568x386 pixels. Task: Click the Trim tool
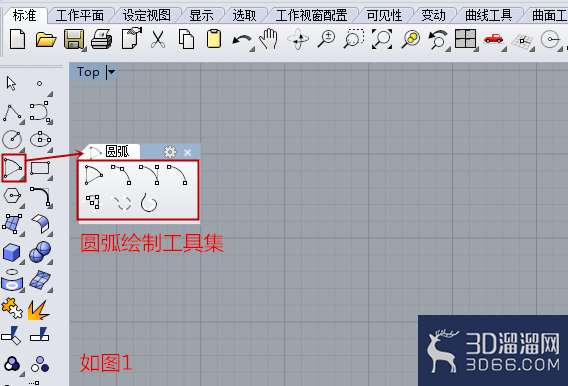click(11, 335)
